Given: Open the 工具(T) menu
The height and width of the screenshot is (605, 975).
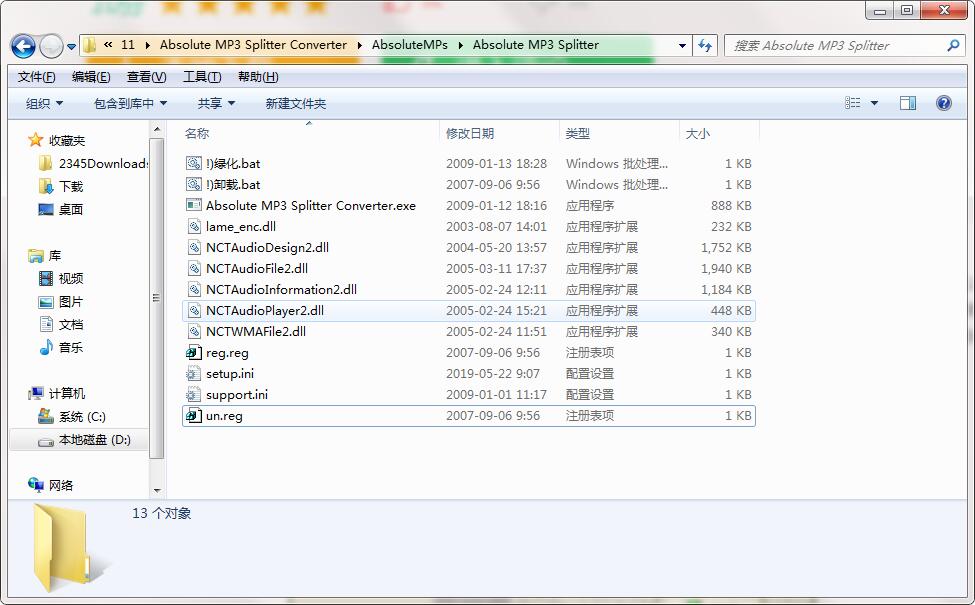Looking at the screenshot, I should point(201,77).
